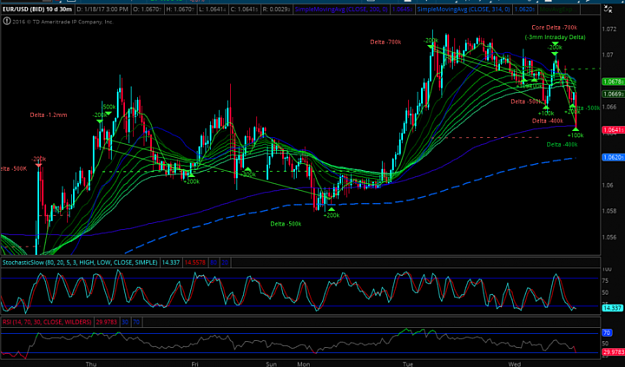Click the 1.066 price axis label
This screenshot has width=625, height=367.
coord(609,107)
